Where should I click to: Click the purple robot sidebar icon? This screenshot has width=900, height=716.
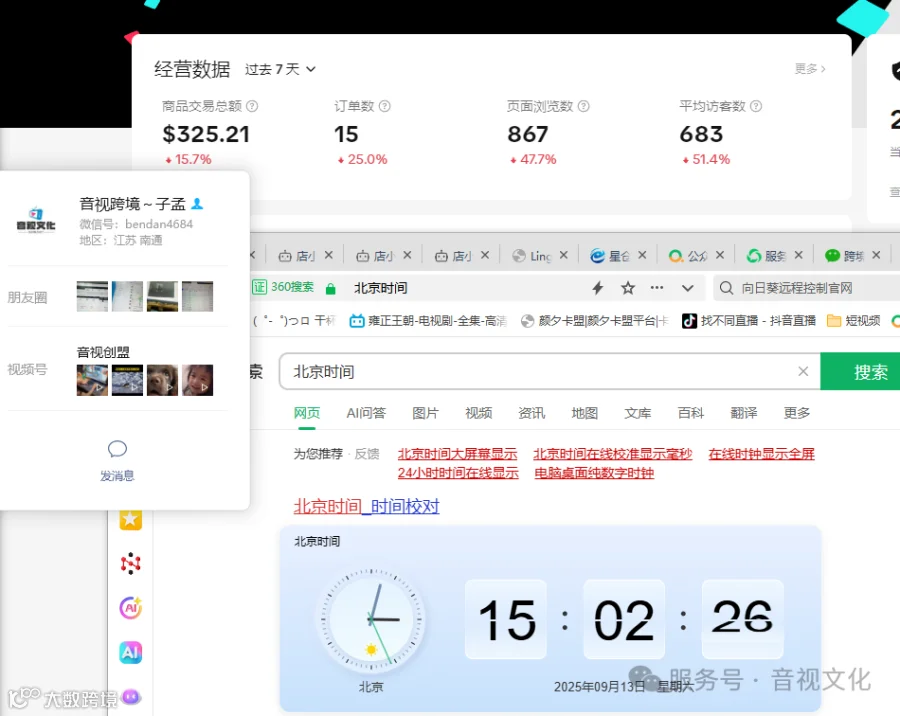pyautogui.click(x=131, y=697)
